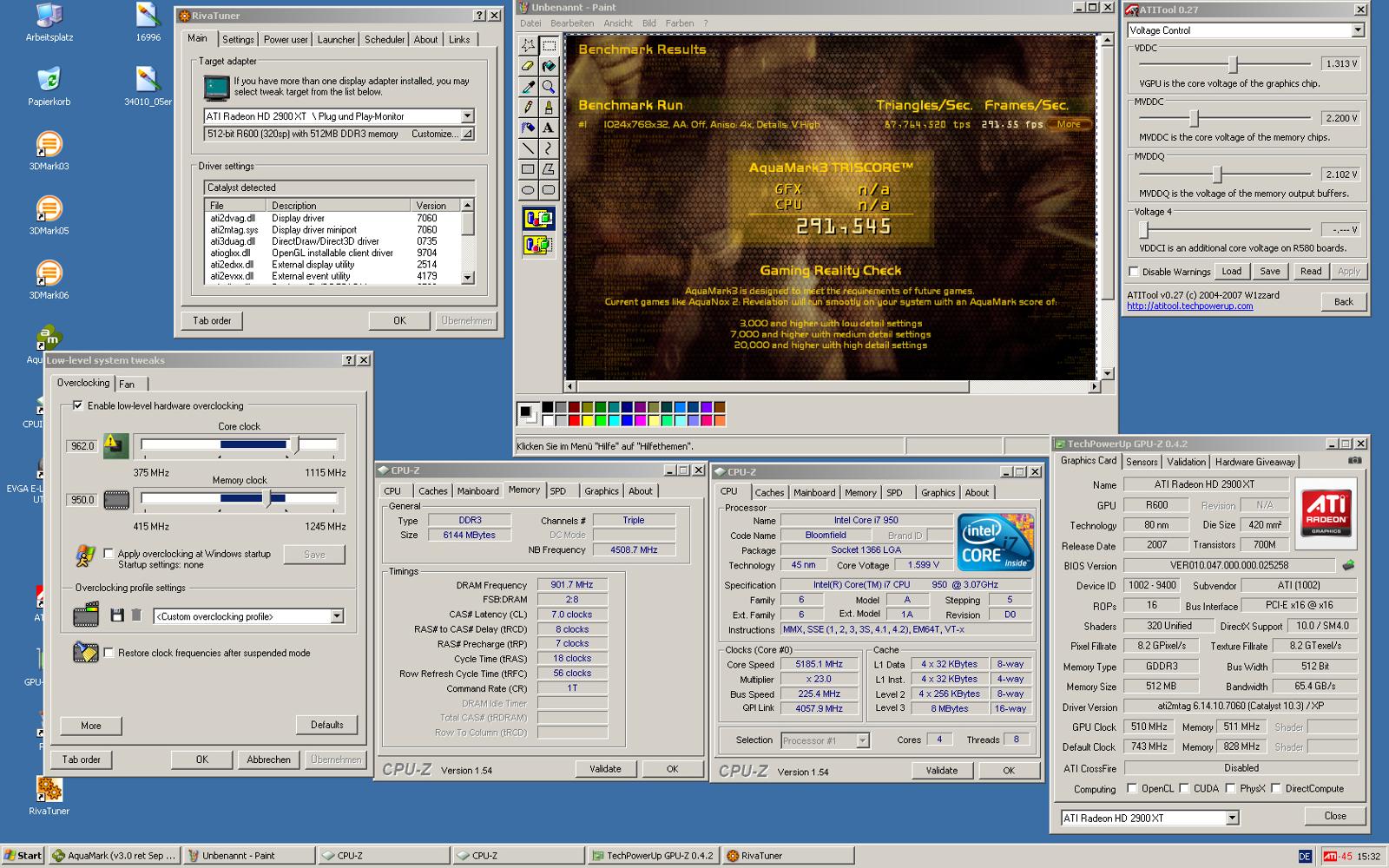Open GPU-Z graphics card selector dropdown
Screen dimensions: 1389x868
coord(1232,818)
